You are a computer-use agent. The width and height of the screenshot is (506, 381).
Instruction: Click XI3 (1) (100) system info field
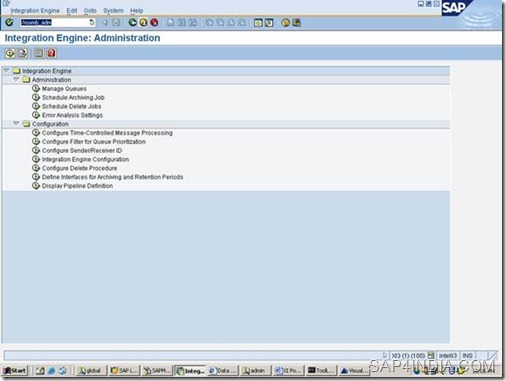point(408,356)
